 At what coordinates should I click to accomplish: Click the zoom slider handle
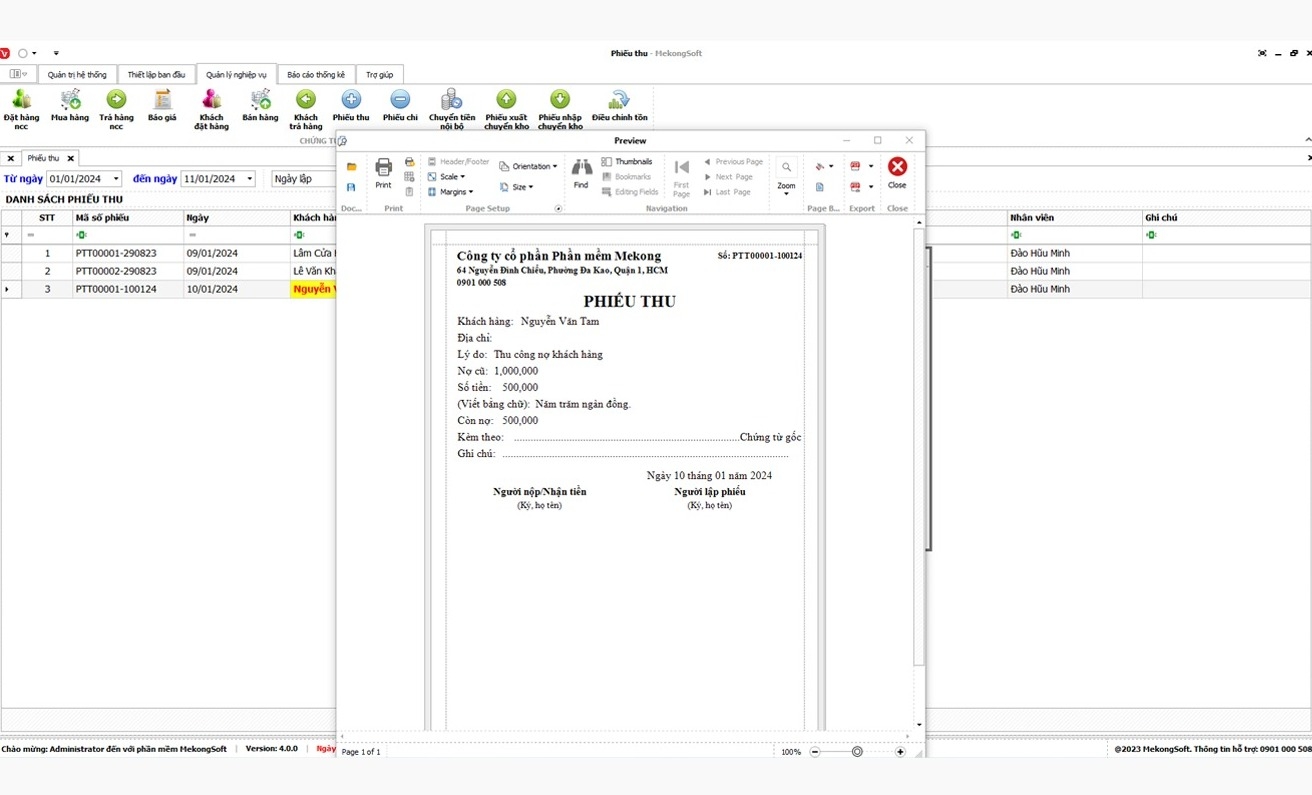click(x=857, y=752)
